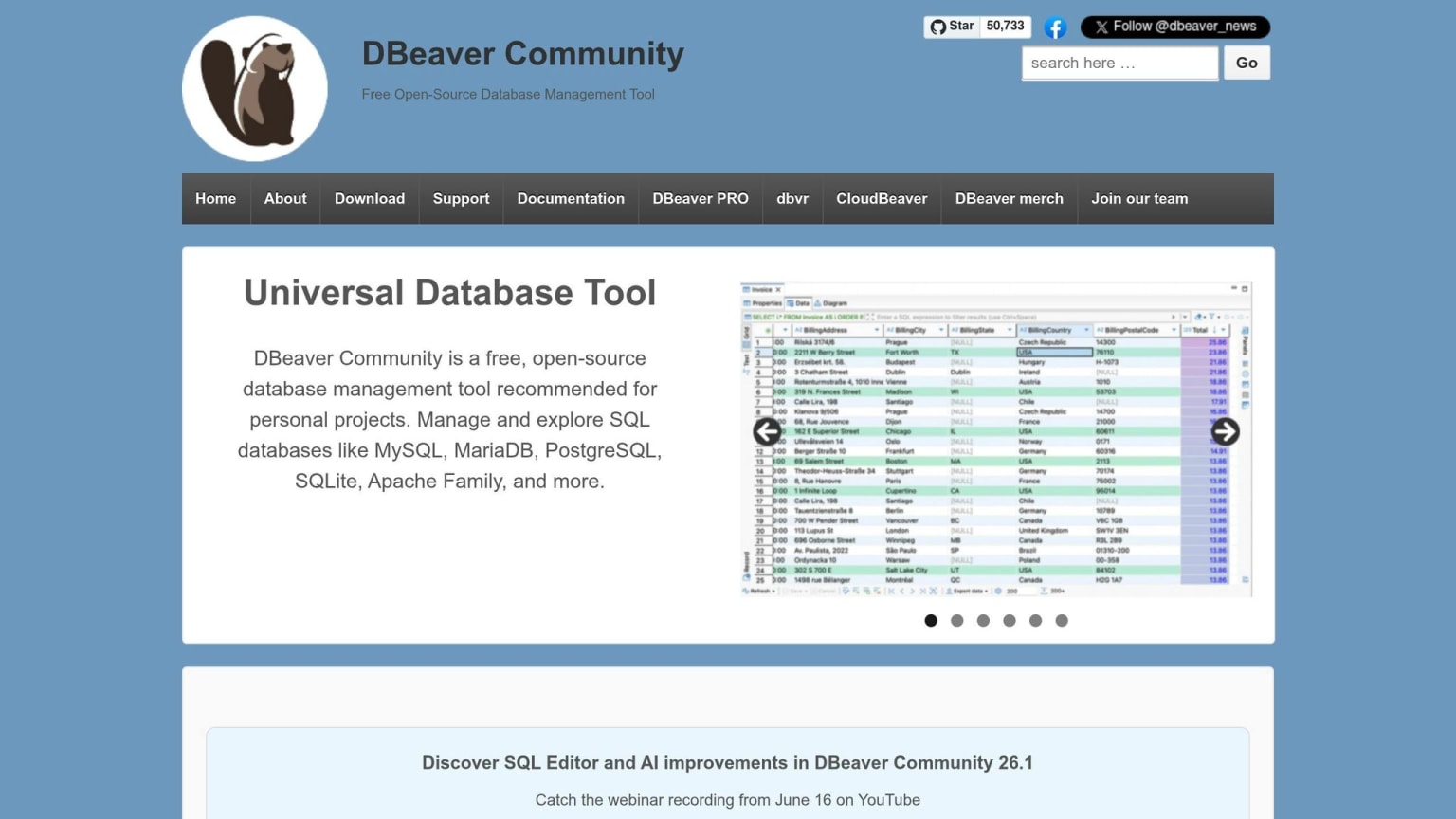Image resolution: width=1456 pixels, height=819 pixels.
Task: Open the CloudBeaver menu item
Action: pyautogui.click(x=882, y=198)
